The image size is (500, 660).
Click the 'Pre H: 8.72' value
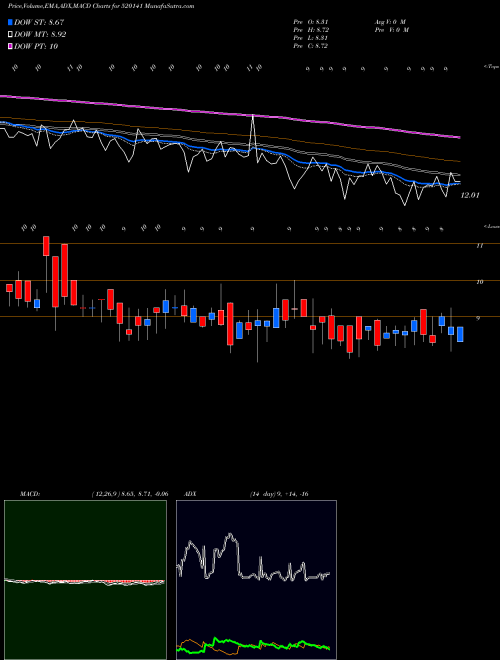coord(311,30)
